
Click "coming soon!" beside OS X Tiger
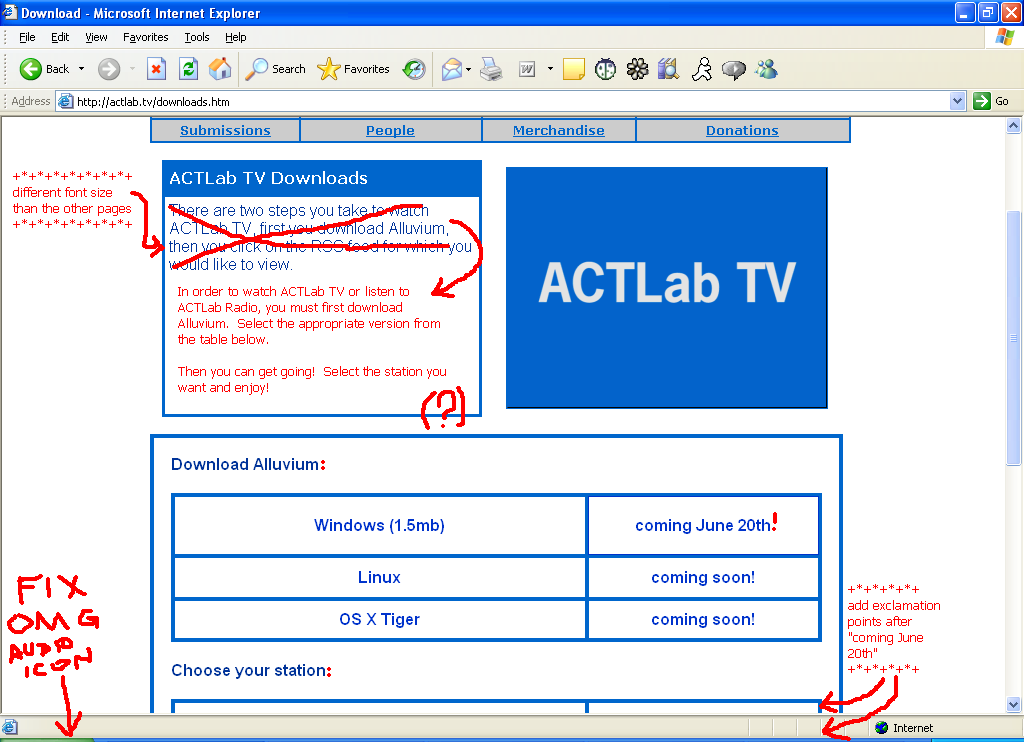(x=703, y=619)
